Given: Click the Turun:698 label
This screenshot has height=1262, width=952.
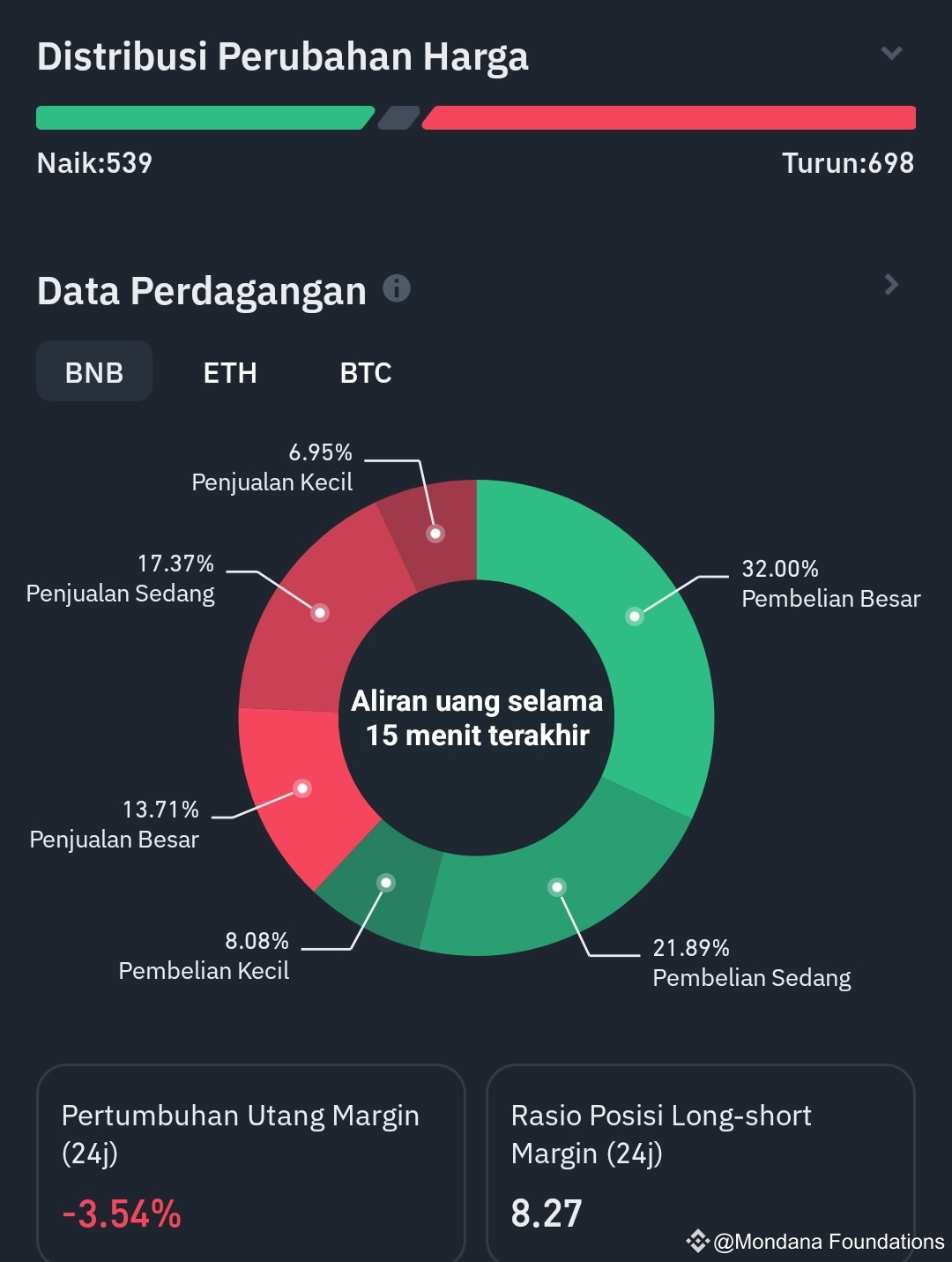Looking at the screenshot, I should tap(848, 162).
